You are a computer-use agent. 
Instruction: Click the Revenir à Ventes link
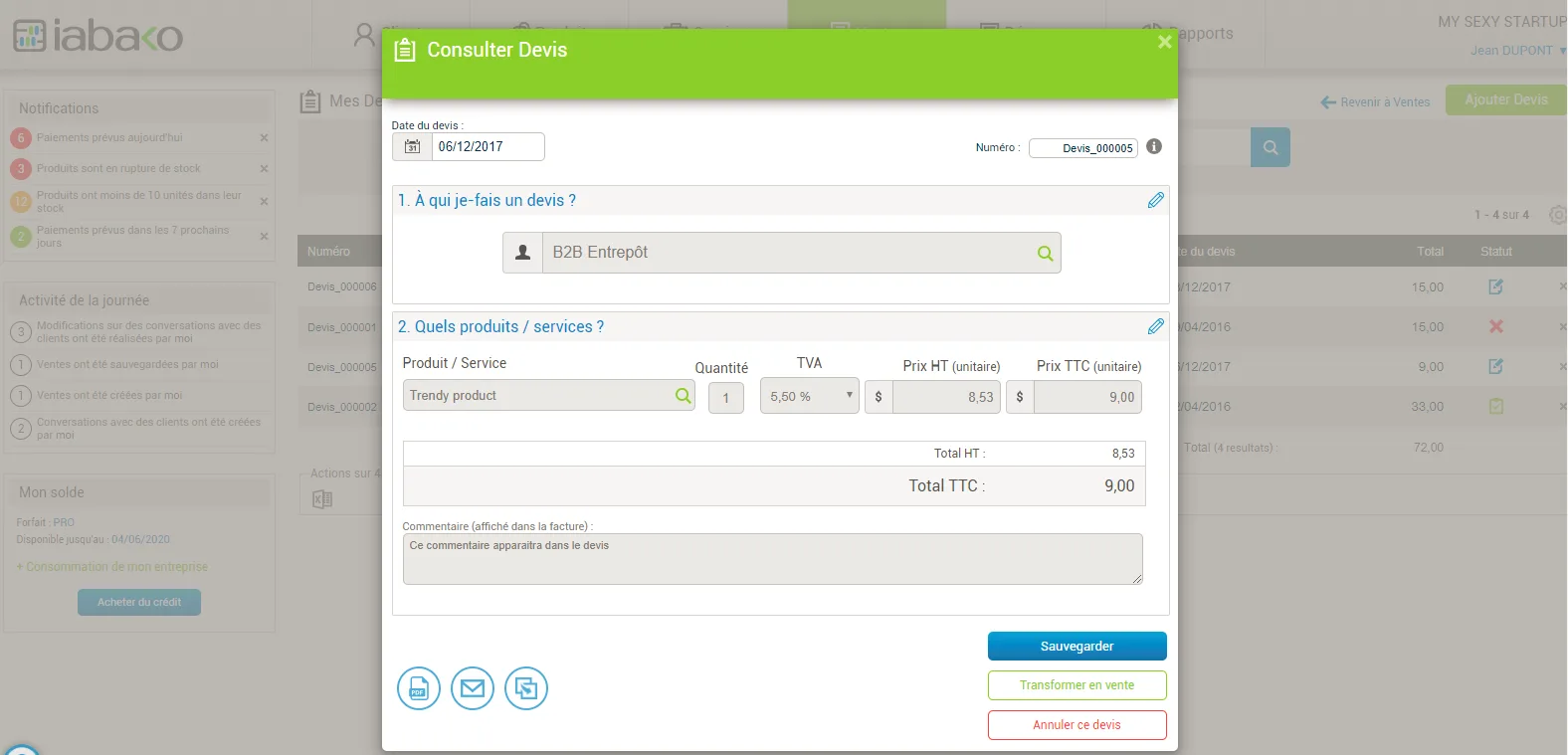pyautogui.click(x=1375, y=102)
